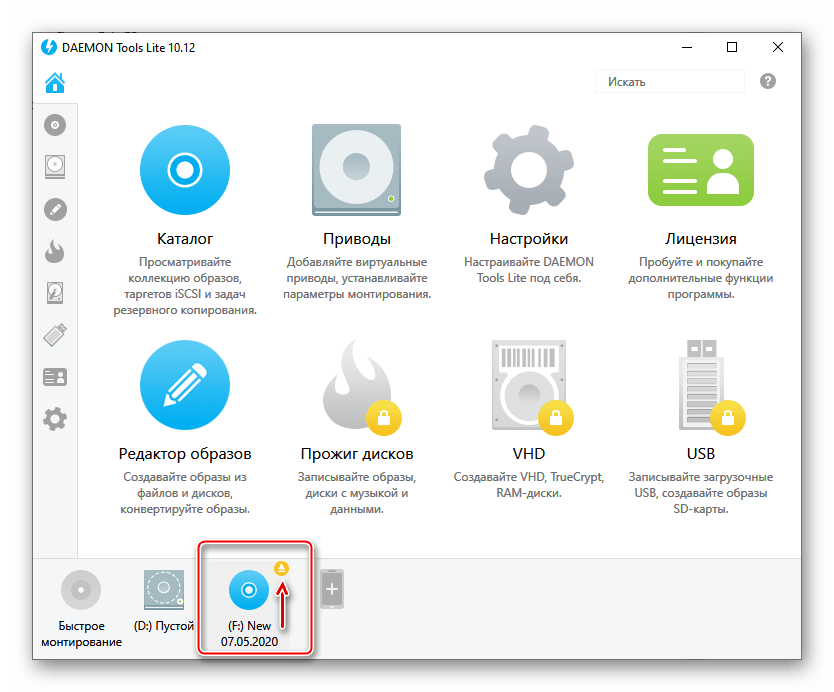Maximize the DAEMON Tools window
This screenshot has height=692, width=834.
(x=732, y=47)
